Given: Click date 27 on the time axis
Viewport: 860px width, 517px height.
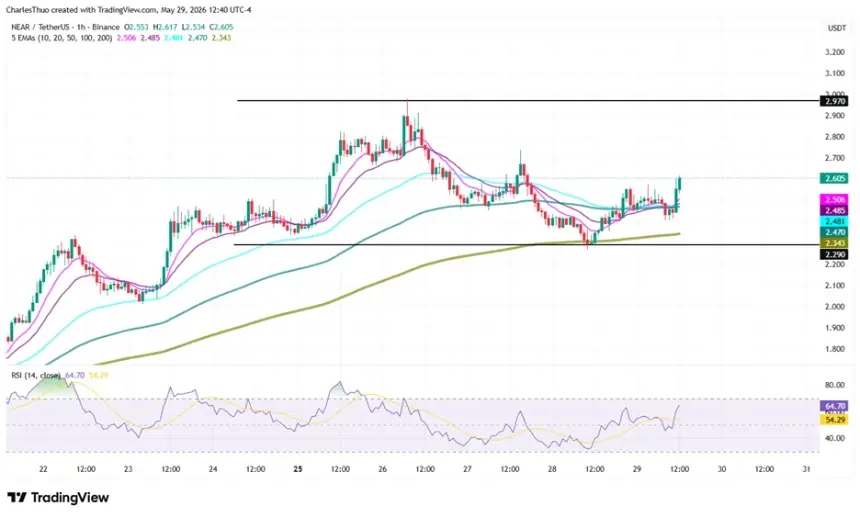Looking at the screenshot, I should 467,469.
